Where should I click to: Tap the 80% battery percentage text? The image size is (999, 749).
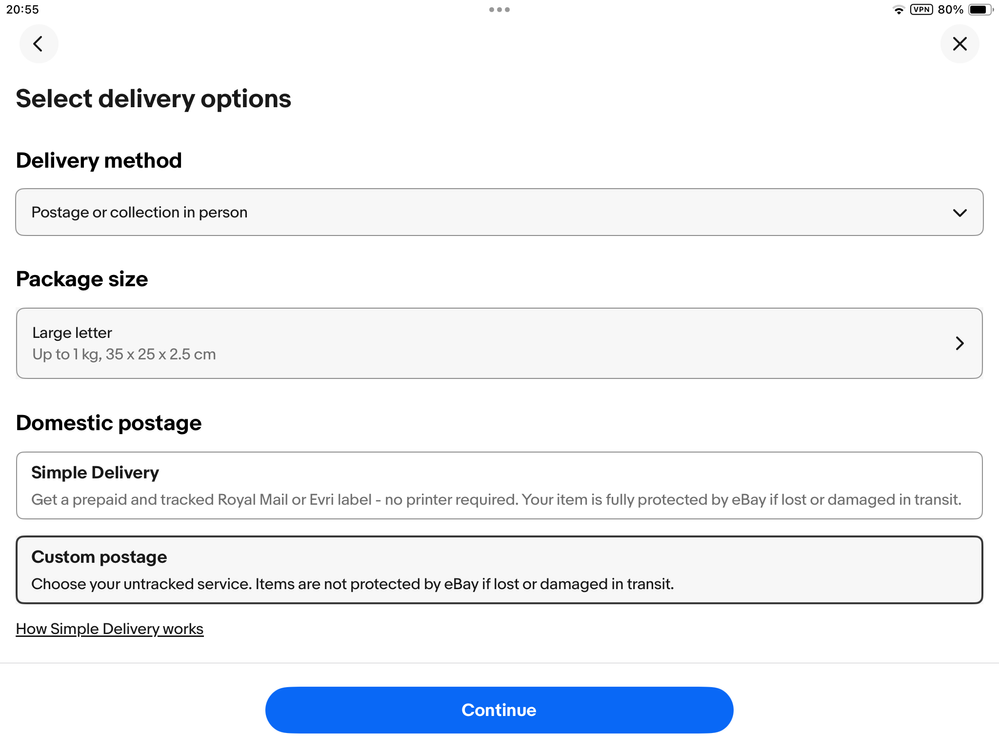pyautogui.click(x=950, y=10)
